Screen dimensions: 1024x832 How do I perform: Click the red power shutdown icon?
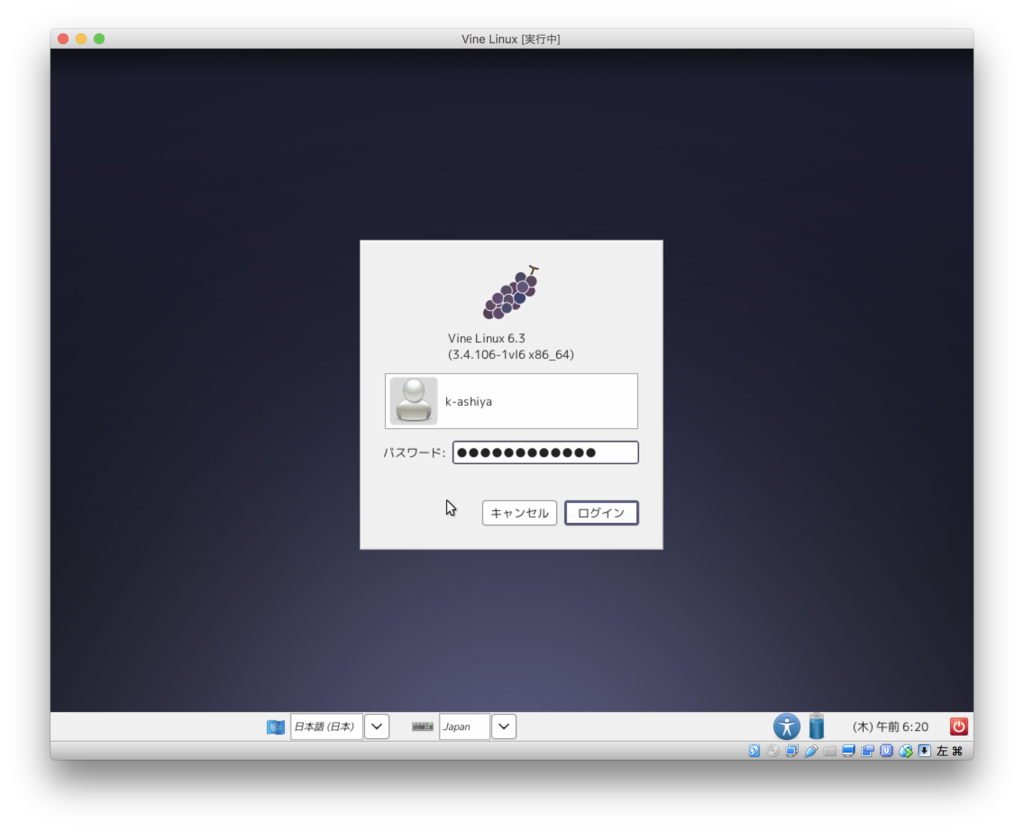point(958,726)
